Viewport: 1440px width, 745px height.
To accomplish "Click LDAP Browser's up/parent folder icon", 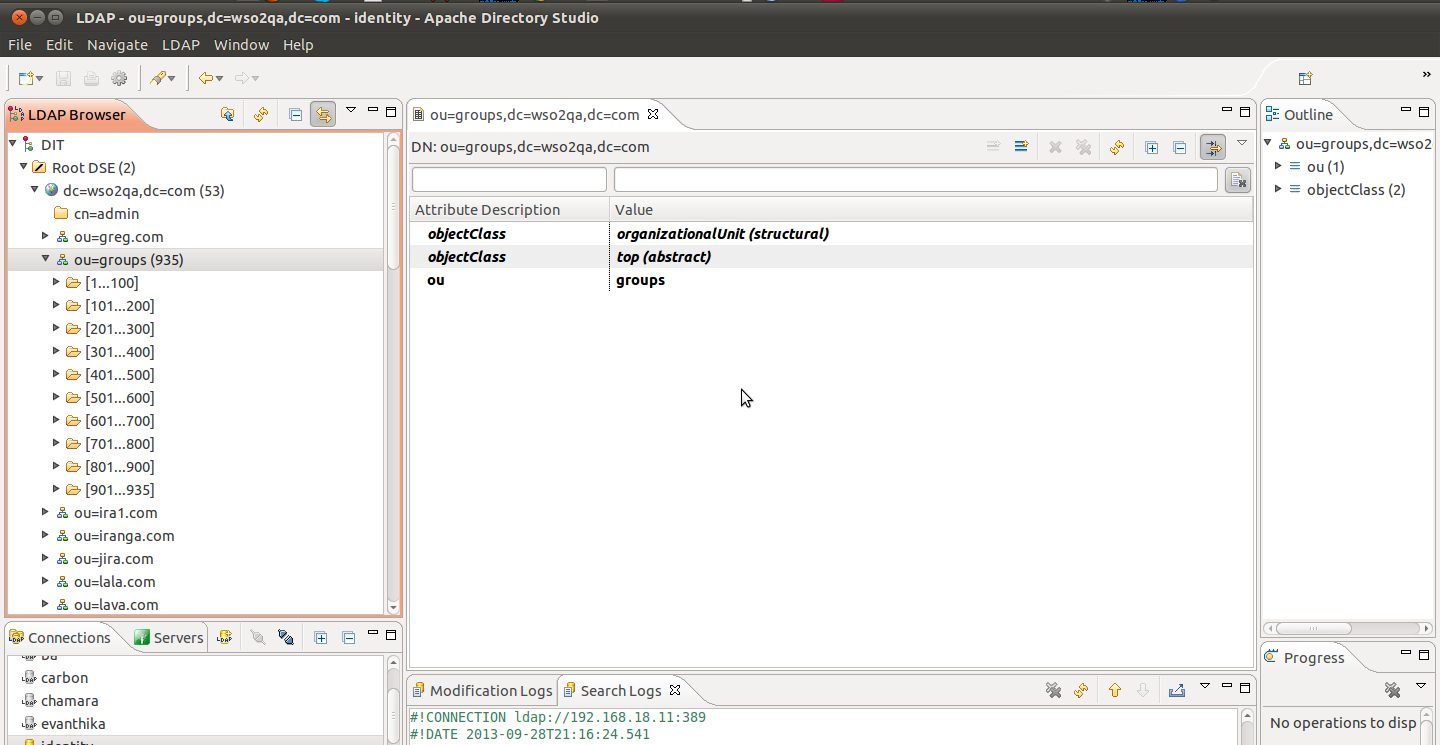I will tap(228, 115).
